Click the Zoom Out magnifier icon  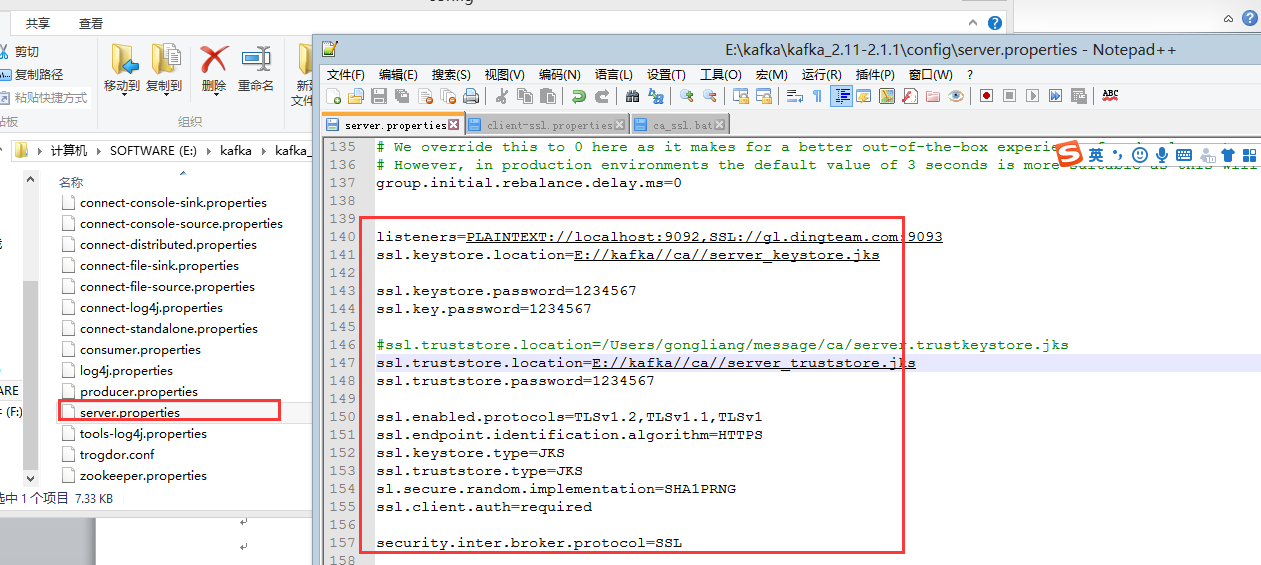coord(710,96)
